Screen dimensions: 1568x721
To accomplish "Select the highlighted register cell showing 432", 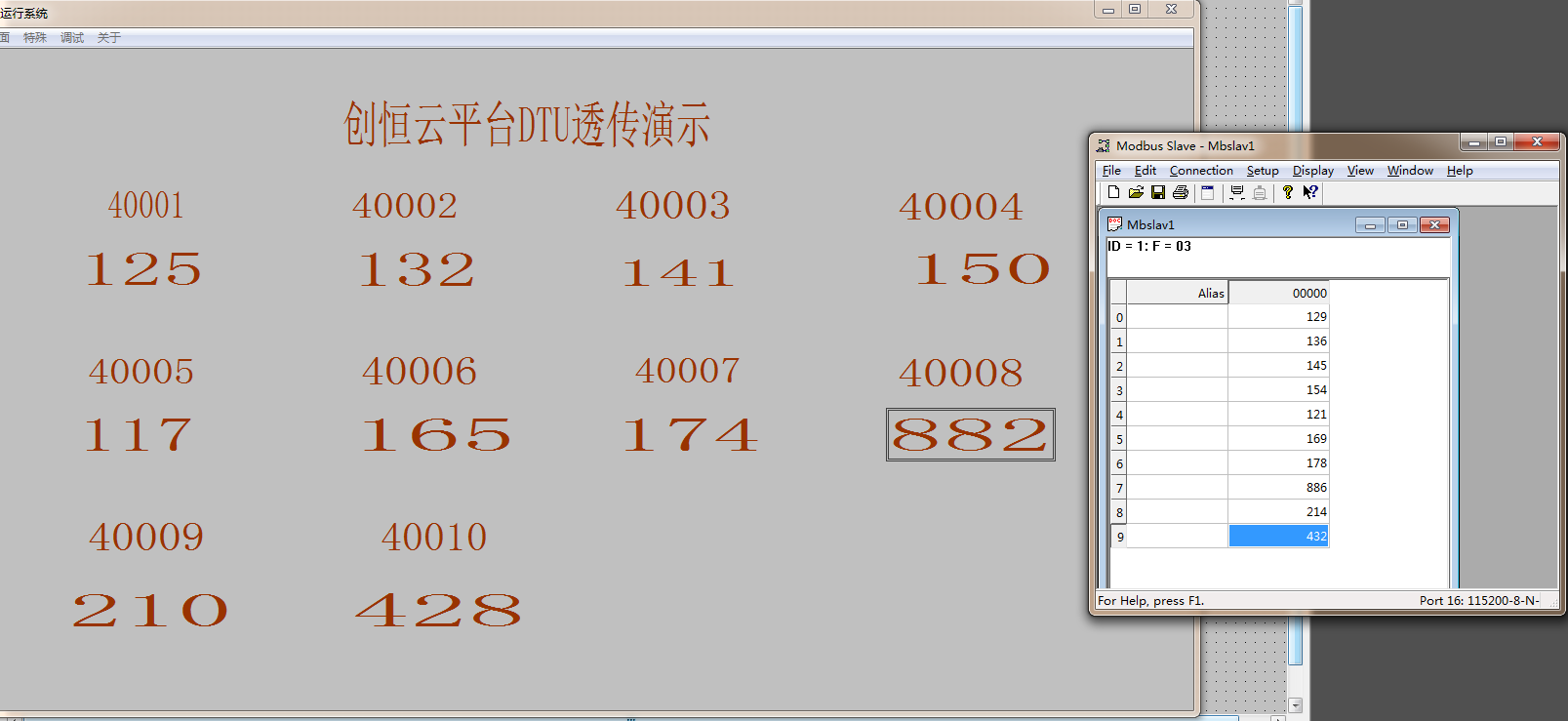I will [1278, 537].
